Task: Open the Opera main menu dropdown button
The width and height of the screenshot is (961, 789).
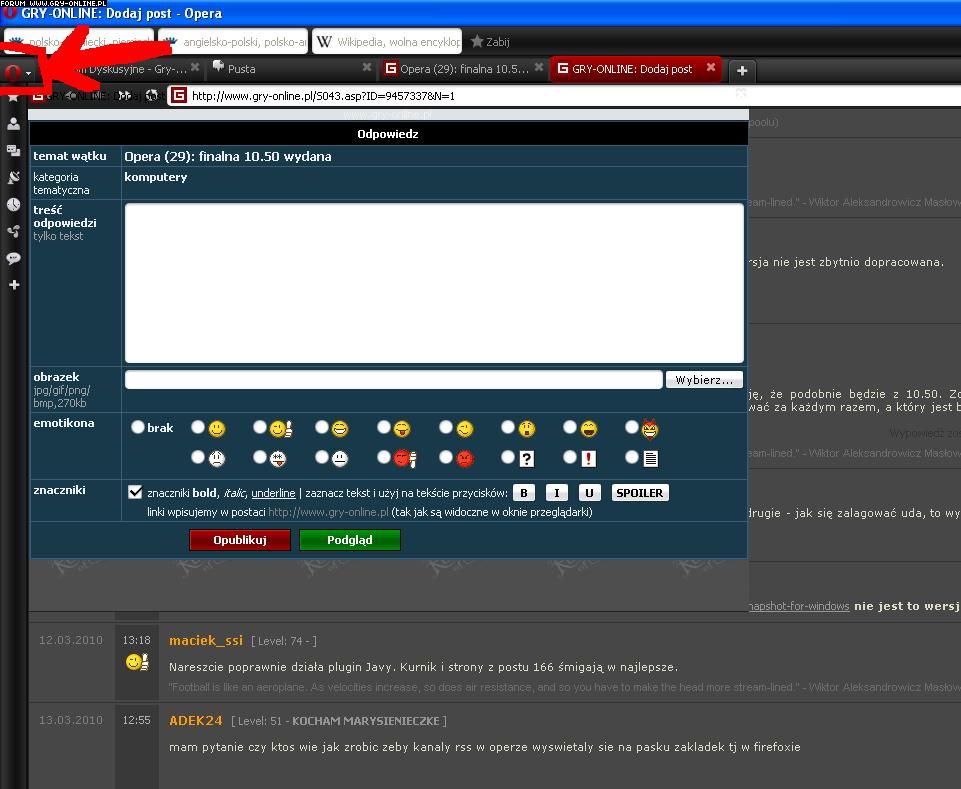Action: click(17, 74)
